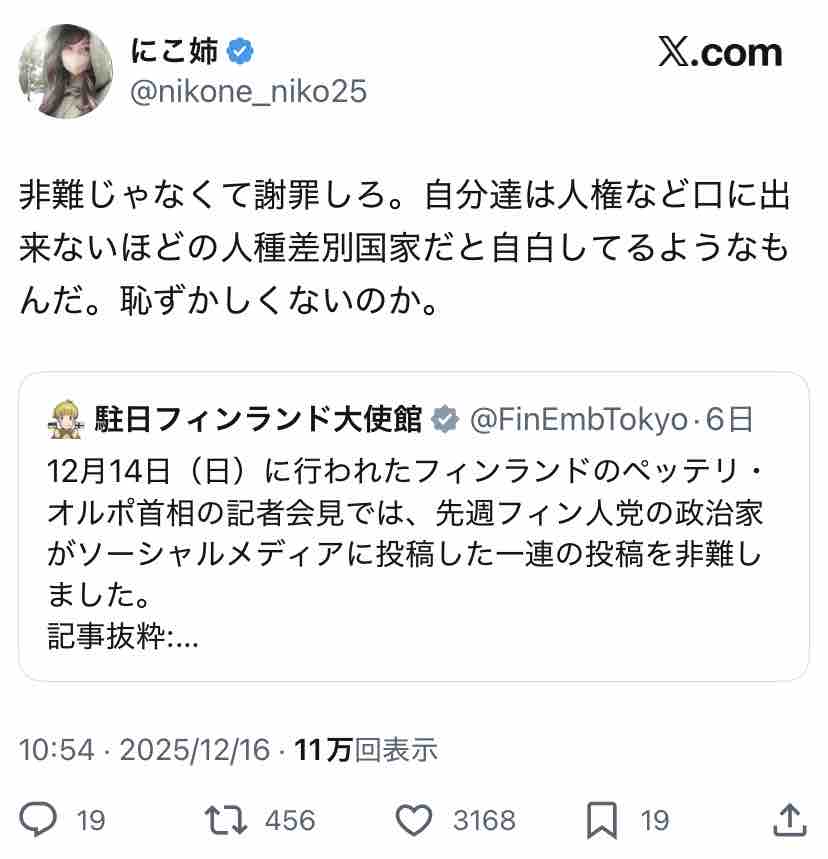
Task: Click the 駐日フィンランド大使館 account name
Action: click(258, 420)
